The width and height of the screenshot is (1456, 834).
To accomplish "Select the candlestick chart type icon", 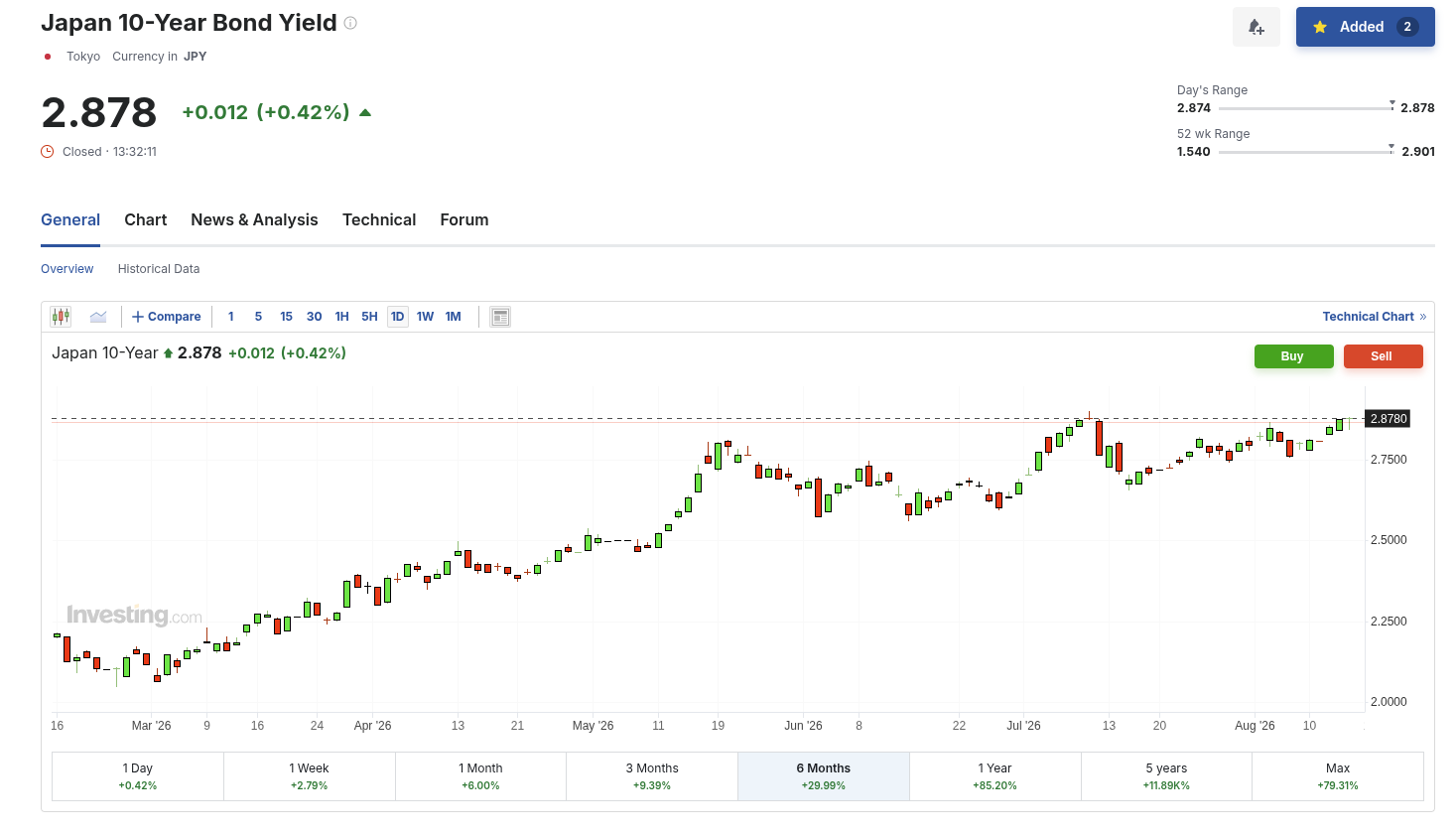I will [61, 317].
